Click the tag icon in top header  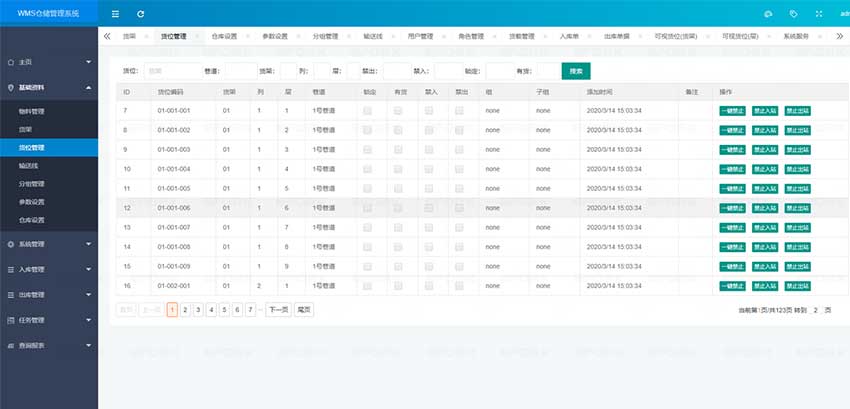793,14
